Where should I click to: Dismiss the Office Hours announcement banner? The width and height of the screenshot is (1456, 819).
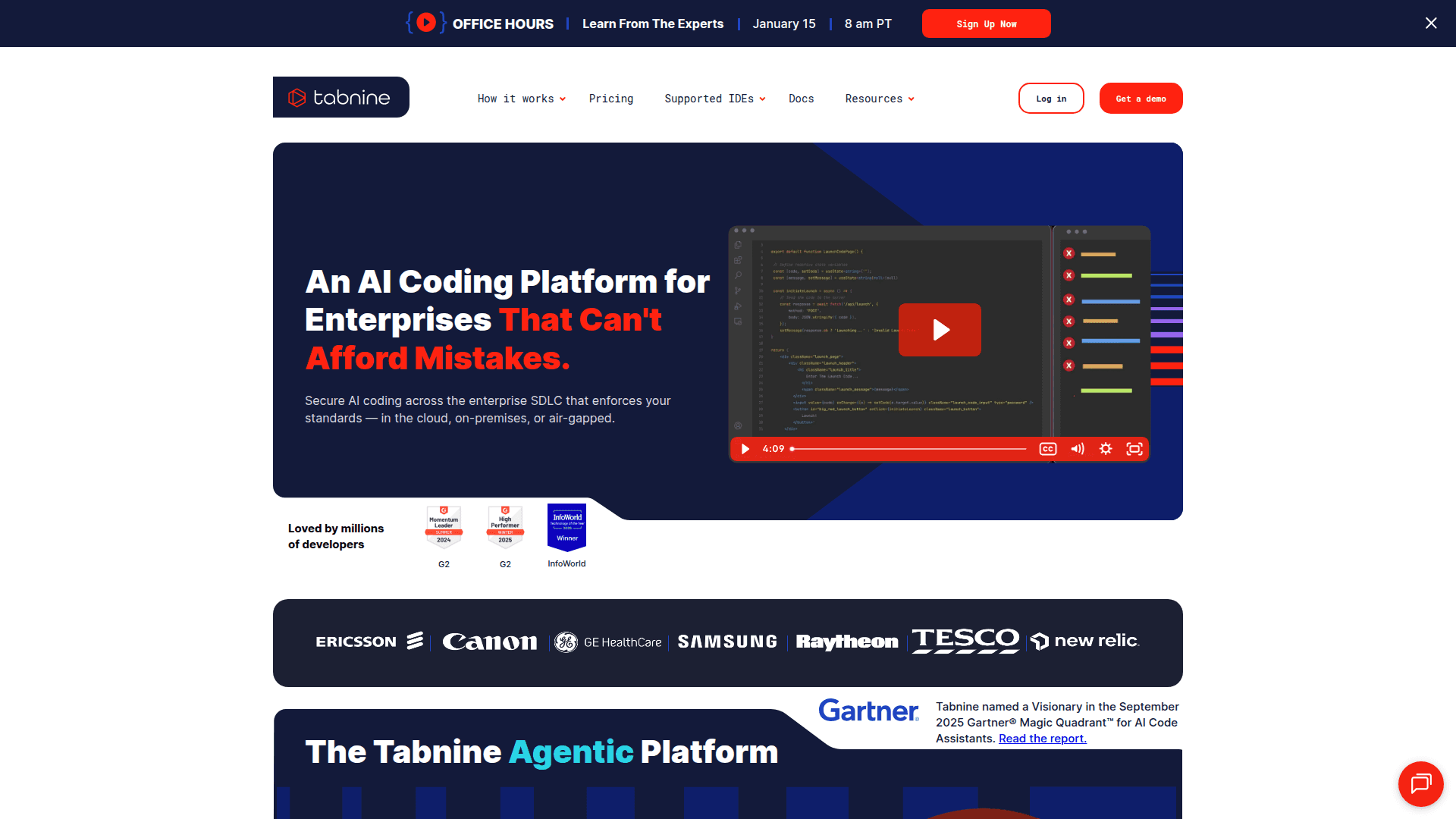click(x=1431, y=23)
